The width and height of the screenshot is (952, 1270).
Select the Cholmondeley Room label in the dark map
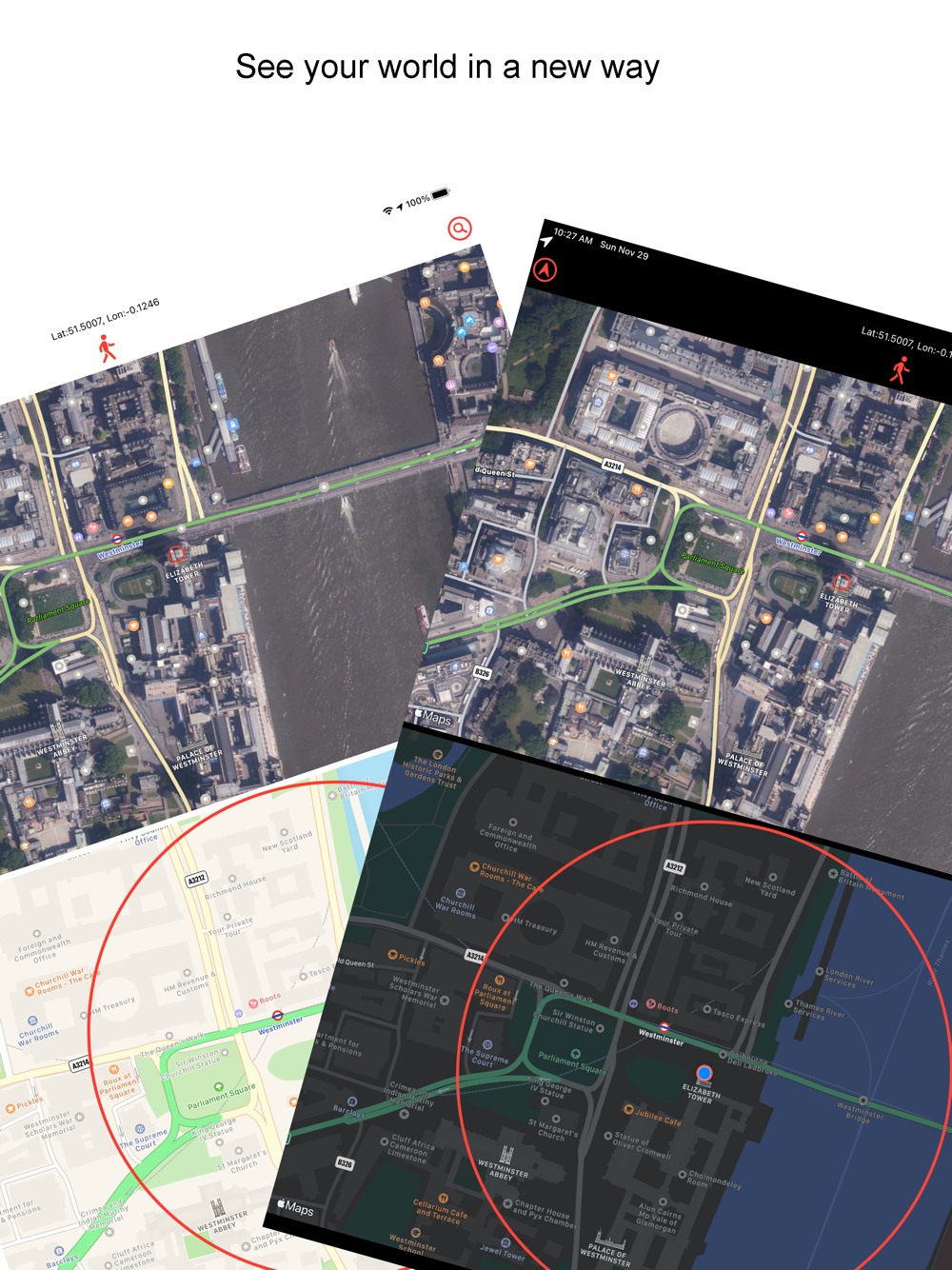[714, 1179]
